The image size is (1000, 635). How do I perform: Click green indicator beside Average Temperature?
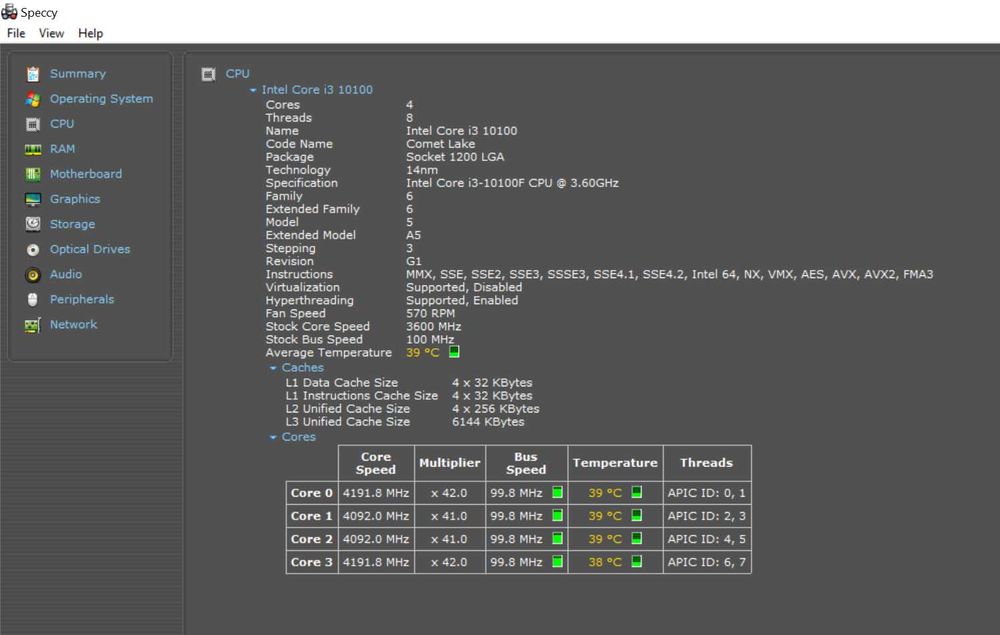(x=454, y=352)
